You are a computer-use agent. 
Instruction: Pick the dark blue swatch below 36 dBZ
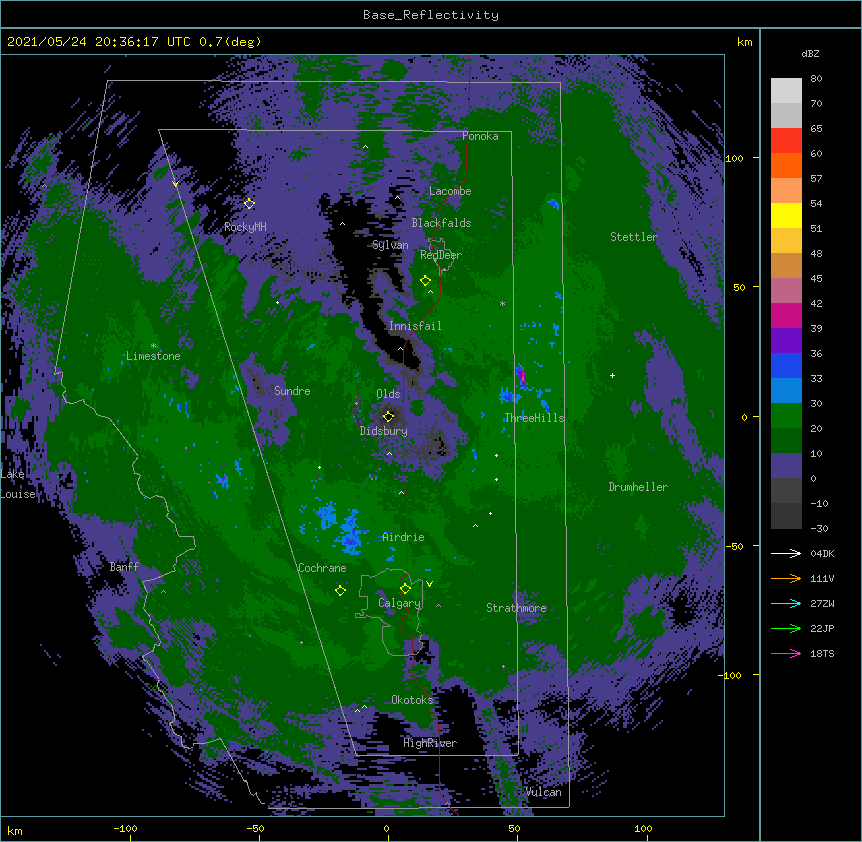[x=786, y=365]
